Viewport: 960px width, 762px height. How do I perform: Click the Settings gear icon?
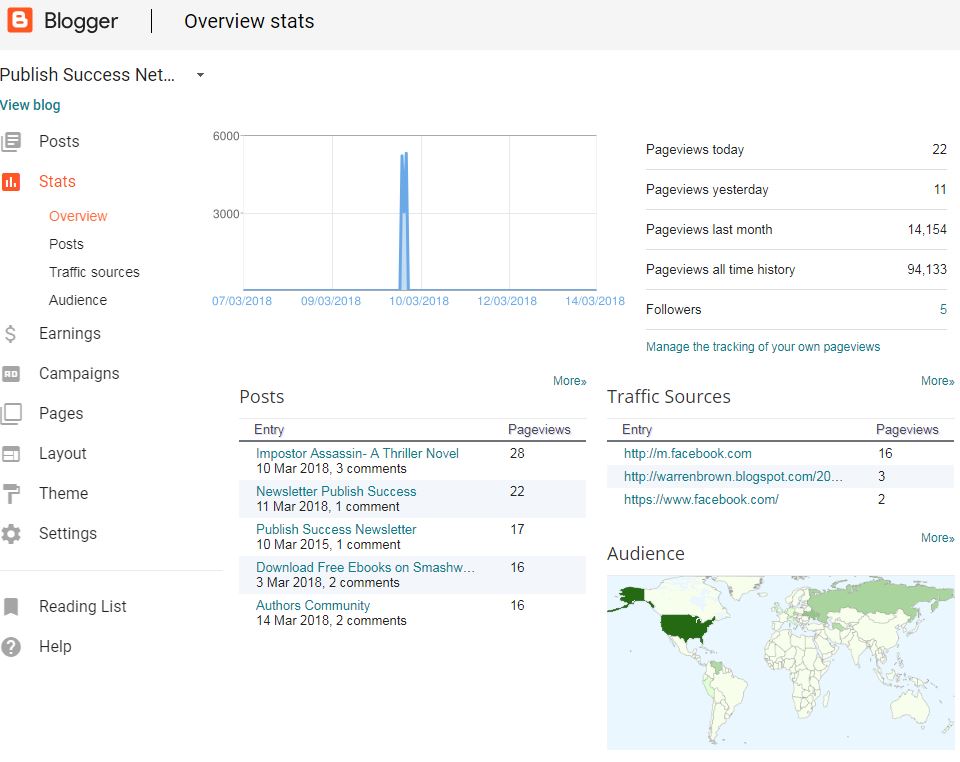pos(11,534)
